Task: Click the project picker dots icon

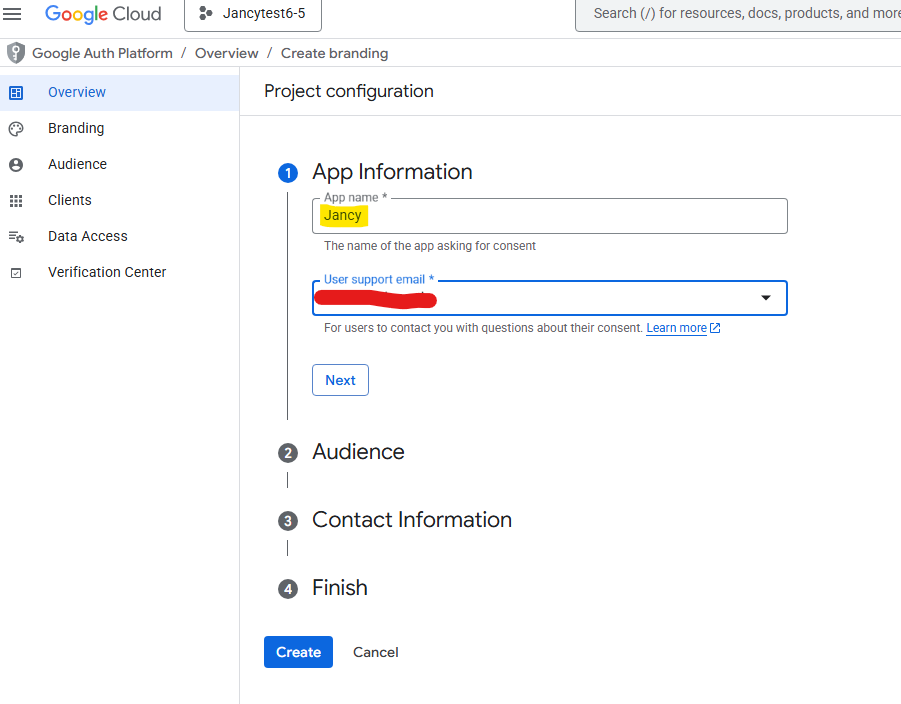Action: coord(206,13)
